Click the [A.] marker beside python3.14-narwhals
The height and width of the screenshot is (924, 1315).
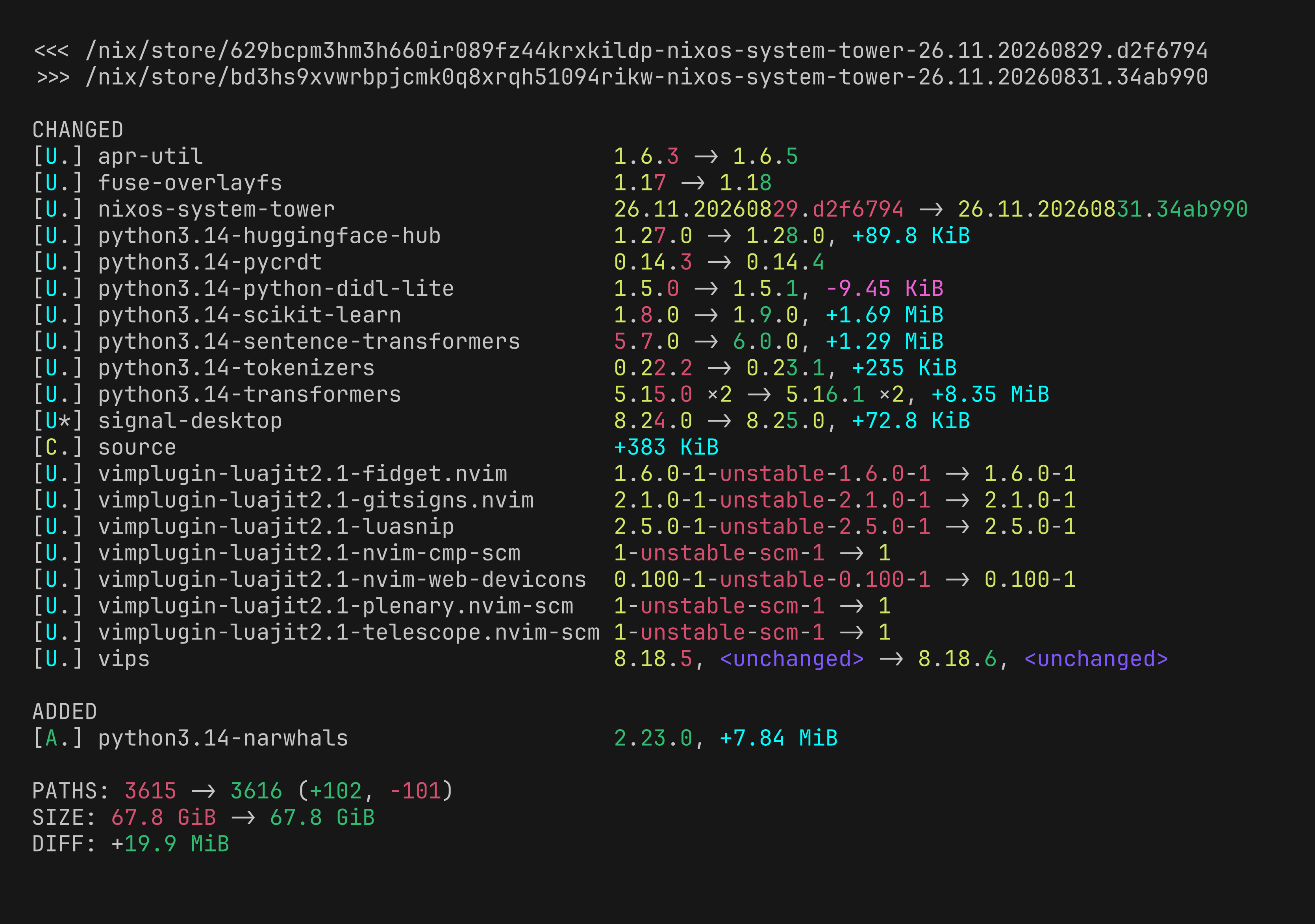click(x=58, y=738)
